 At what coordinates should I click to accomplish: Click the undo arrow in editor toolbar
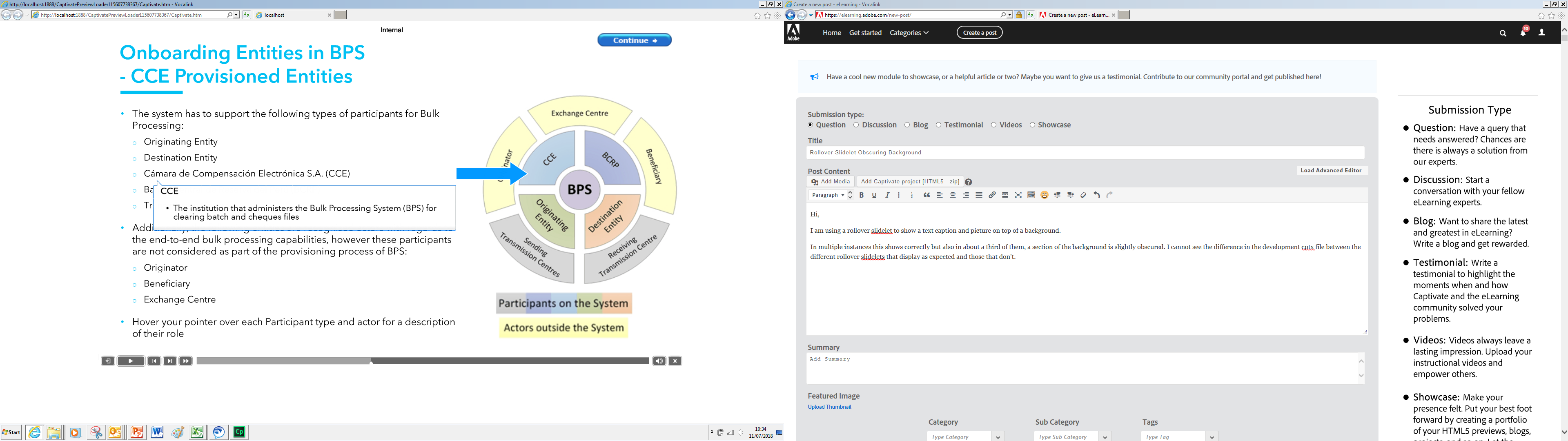pos(1097,196)
